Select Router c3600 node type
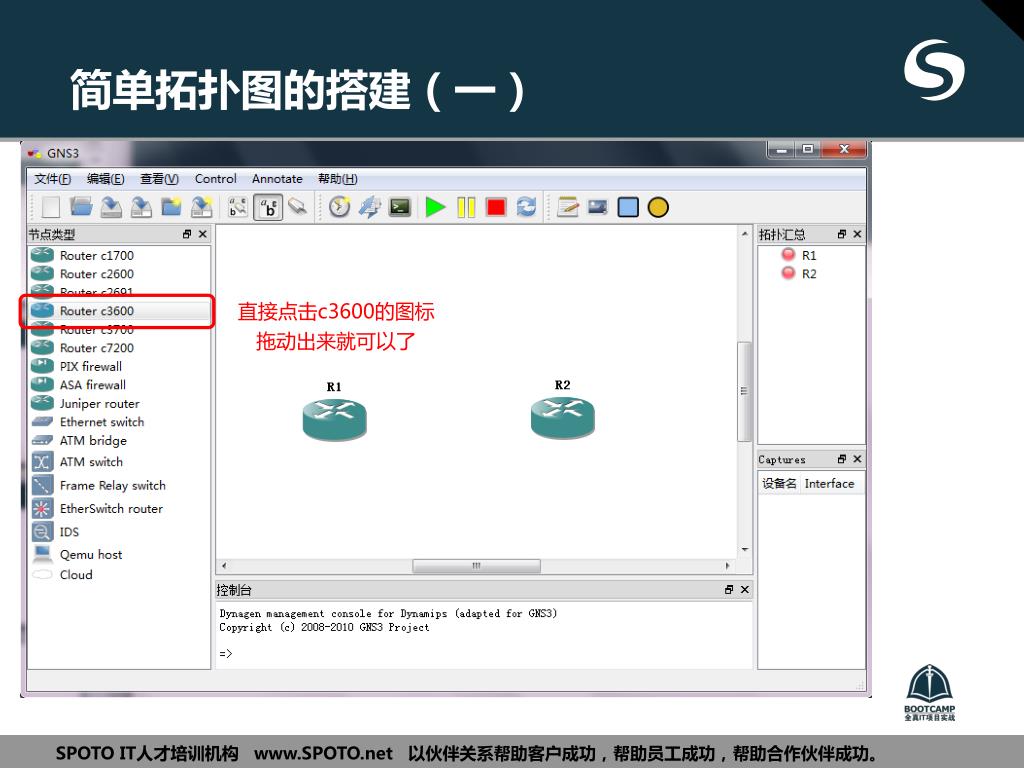 [x=119, y=311]
